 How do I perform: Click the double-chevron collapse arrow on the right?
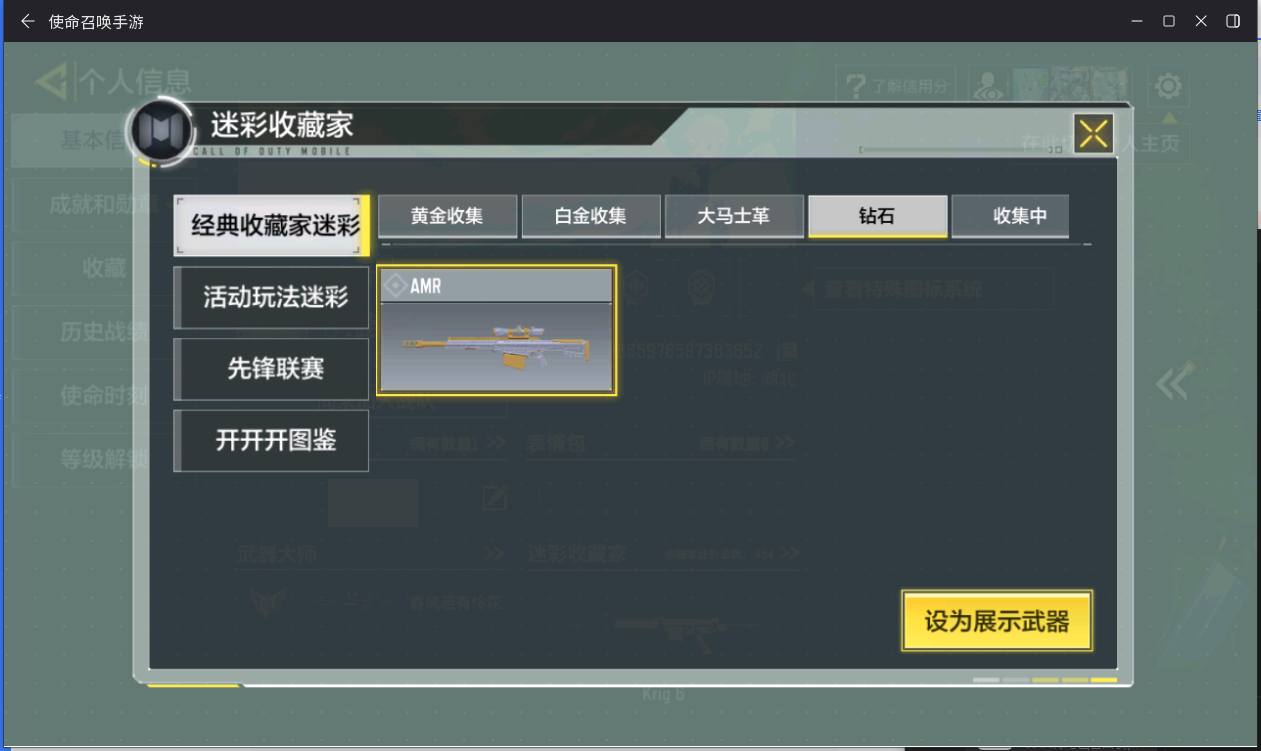(1174, 383)
